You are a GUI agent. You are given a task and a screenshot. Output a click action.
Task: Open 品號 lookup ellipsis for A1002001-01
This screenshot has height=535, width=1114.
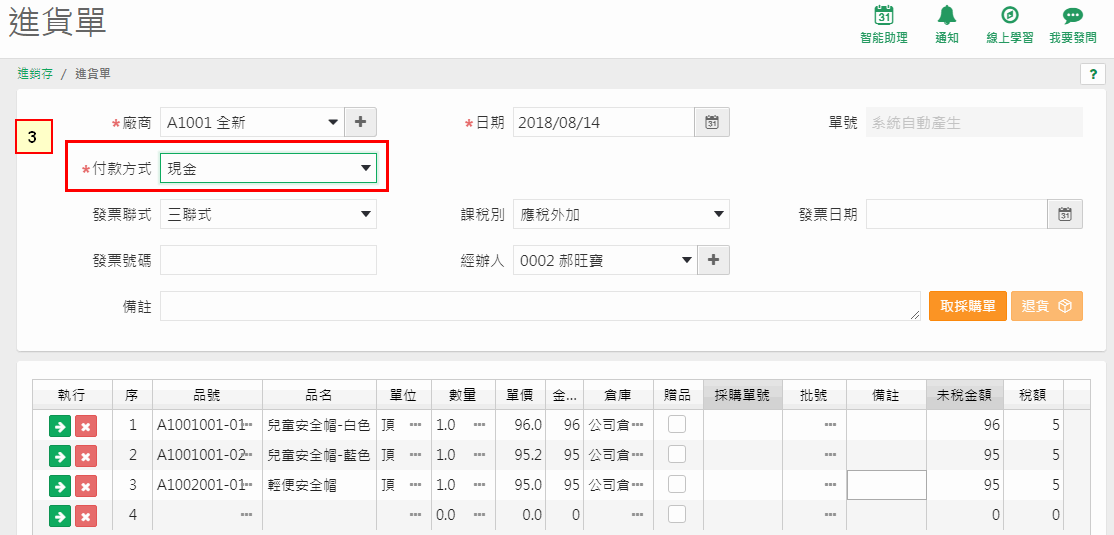pos(248,485)
